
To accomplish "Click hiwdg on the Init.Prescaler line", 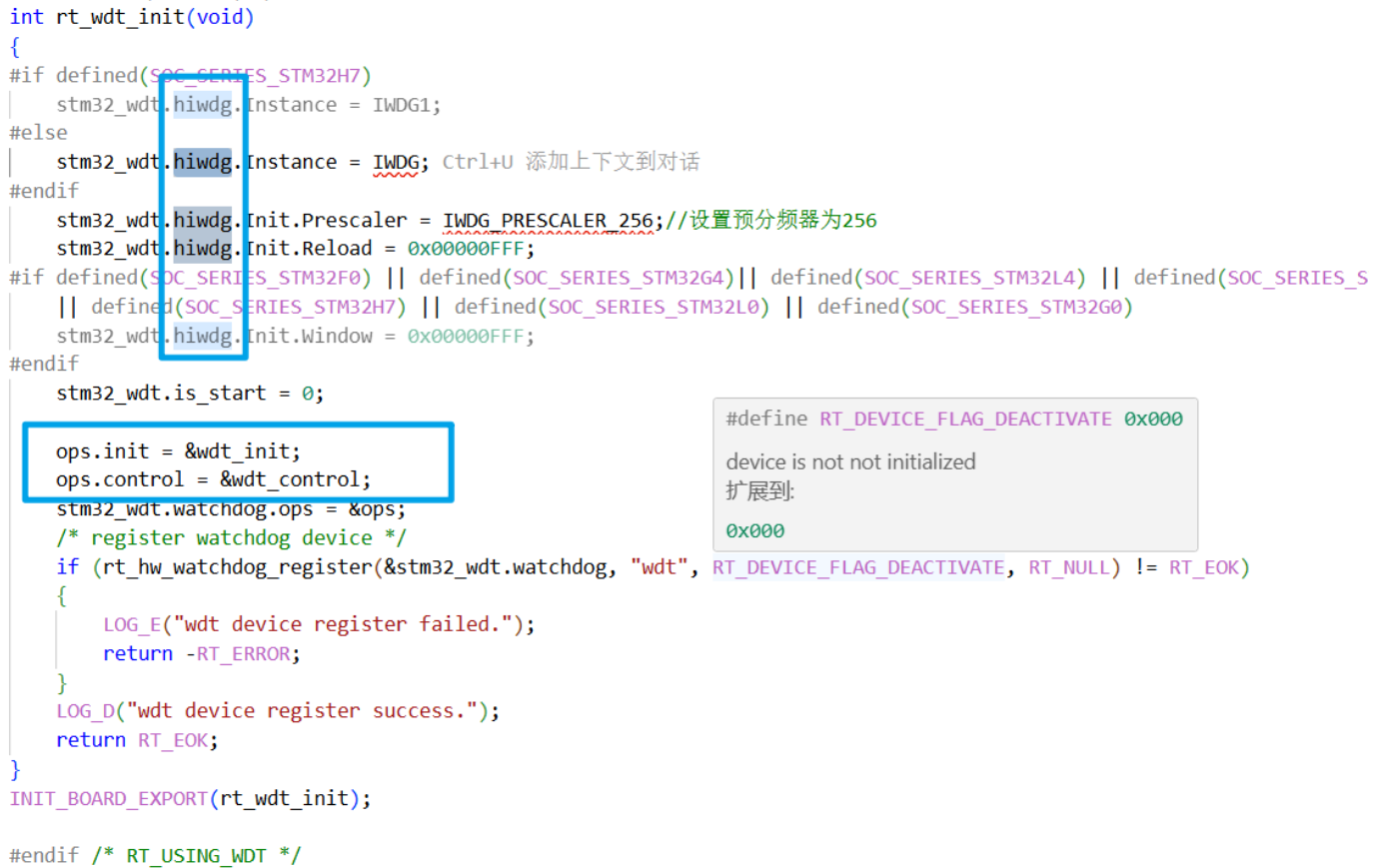I will pyautogui.click(x=202, y=221).
